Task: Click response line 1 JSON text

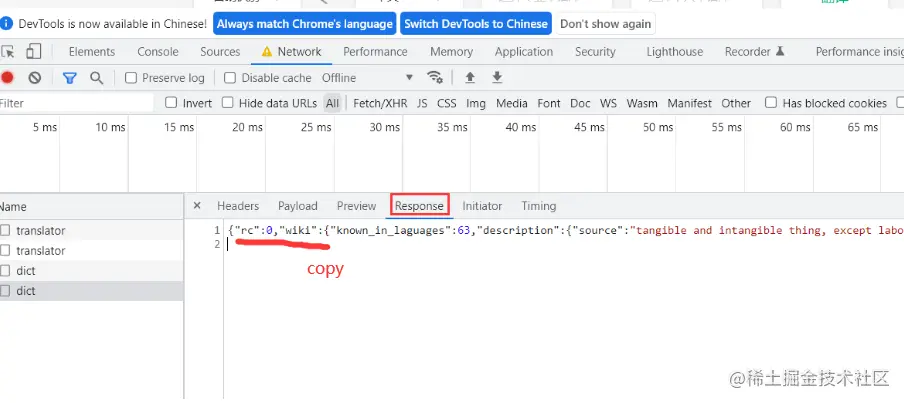Action: point(565,231)
